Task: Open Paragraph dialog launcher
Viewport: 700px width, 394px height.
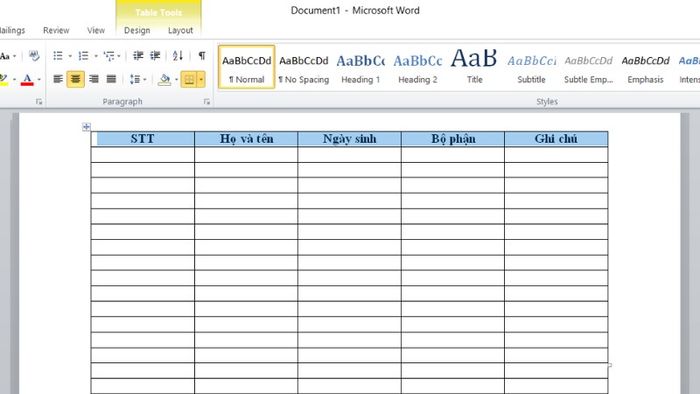Action: (x=207, y=102)
